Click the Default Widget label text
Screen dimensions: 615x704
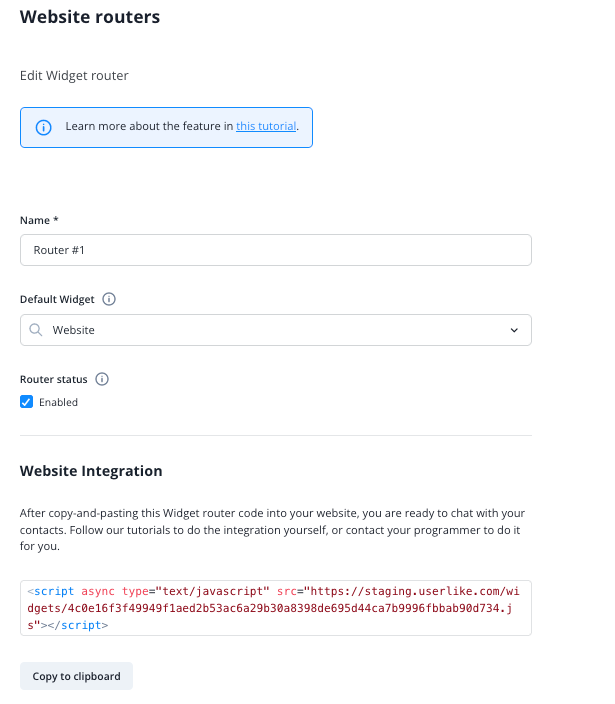coord(57,299)
